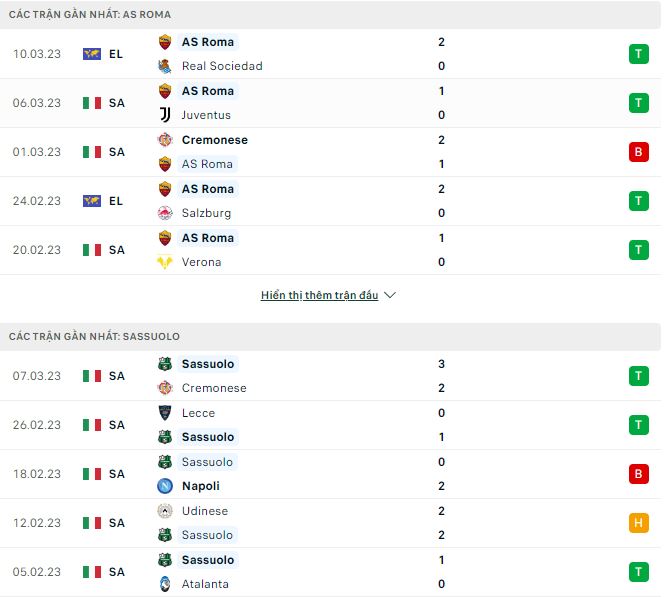This screenshot has height=597, width=664.
Task: Open the 'Hiển thị thêm trận đấu' link
Action: [x=319, y=296]
